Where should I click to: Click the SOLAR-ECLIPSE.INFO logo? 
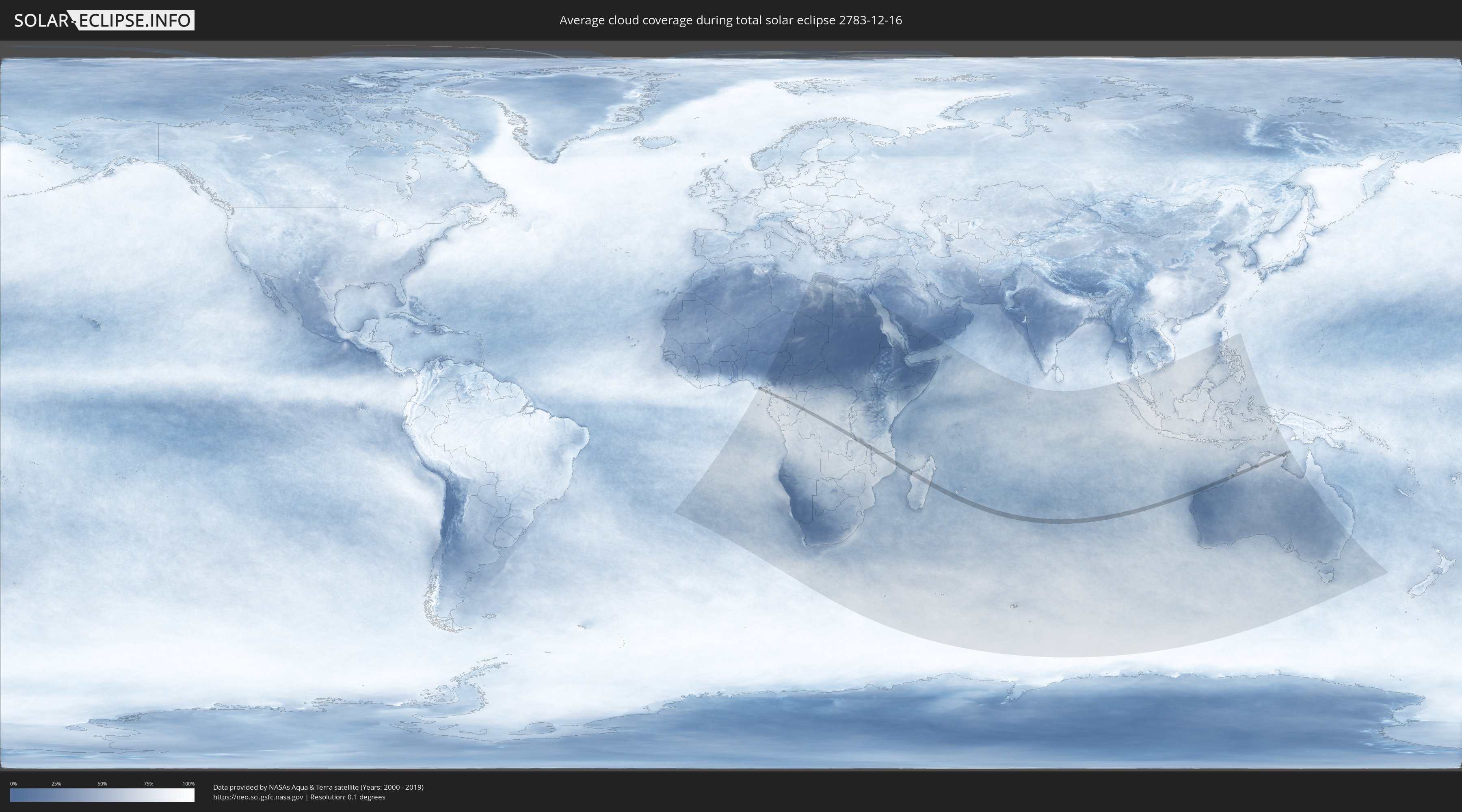coord(104,20)
